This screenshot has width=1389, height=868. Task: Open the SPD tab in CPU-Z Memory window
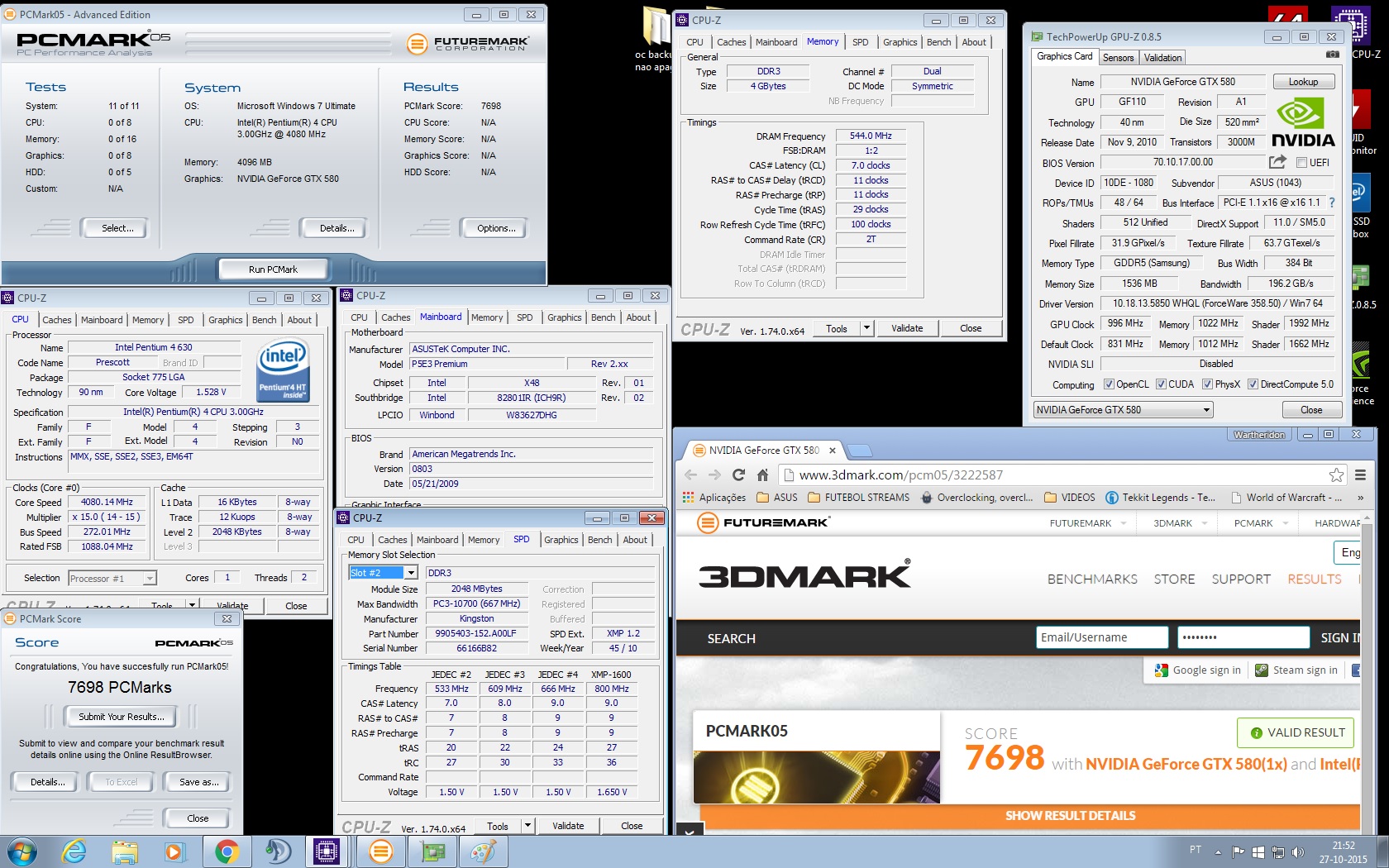tap(861, 42)
